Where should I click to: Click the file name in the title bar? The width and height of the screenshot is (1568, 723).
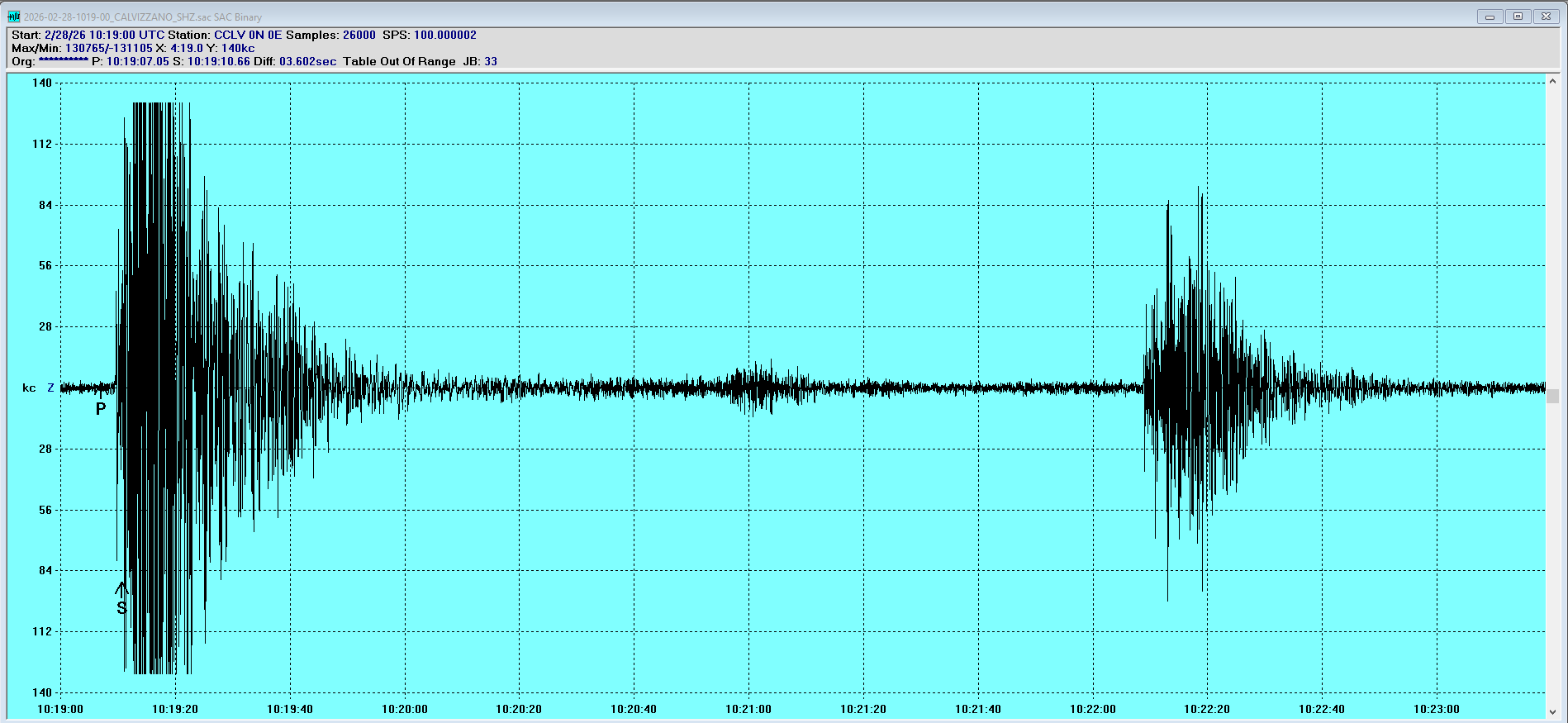coord(142,17)
